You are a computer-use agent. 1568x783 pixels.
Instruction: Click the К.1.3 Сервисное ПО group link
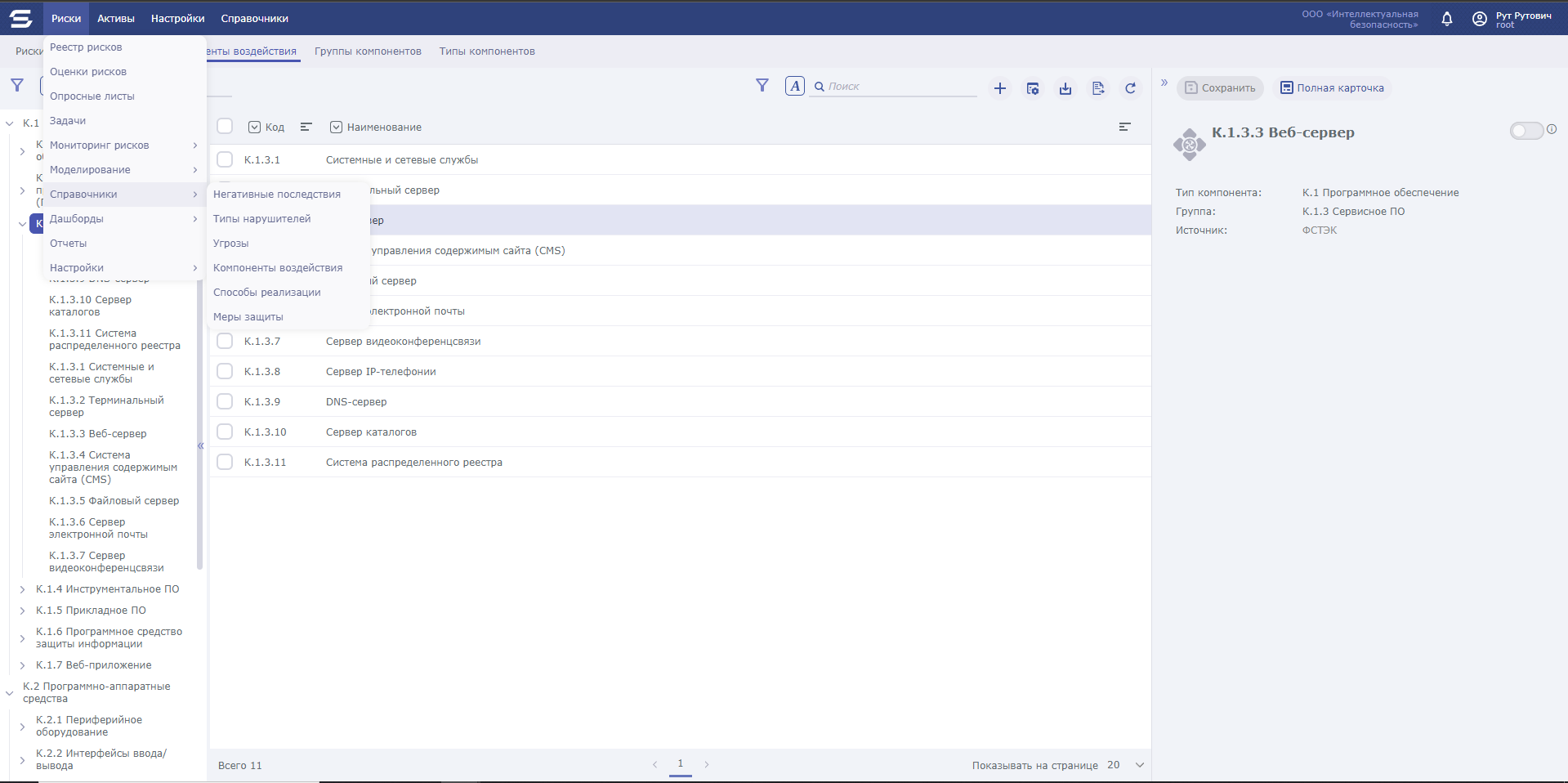[x=1353, y=212]
